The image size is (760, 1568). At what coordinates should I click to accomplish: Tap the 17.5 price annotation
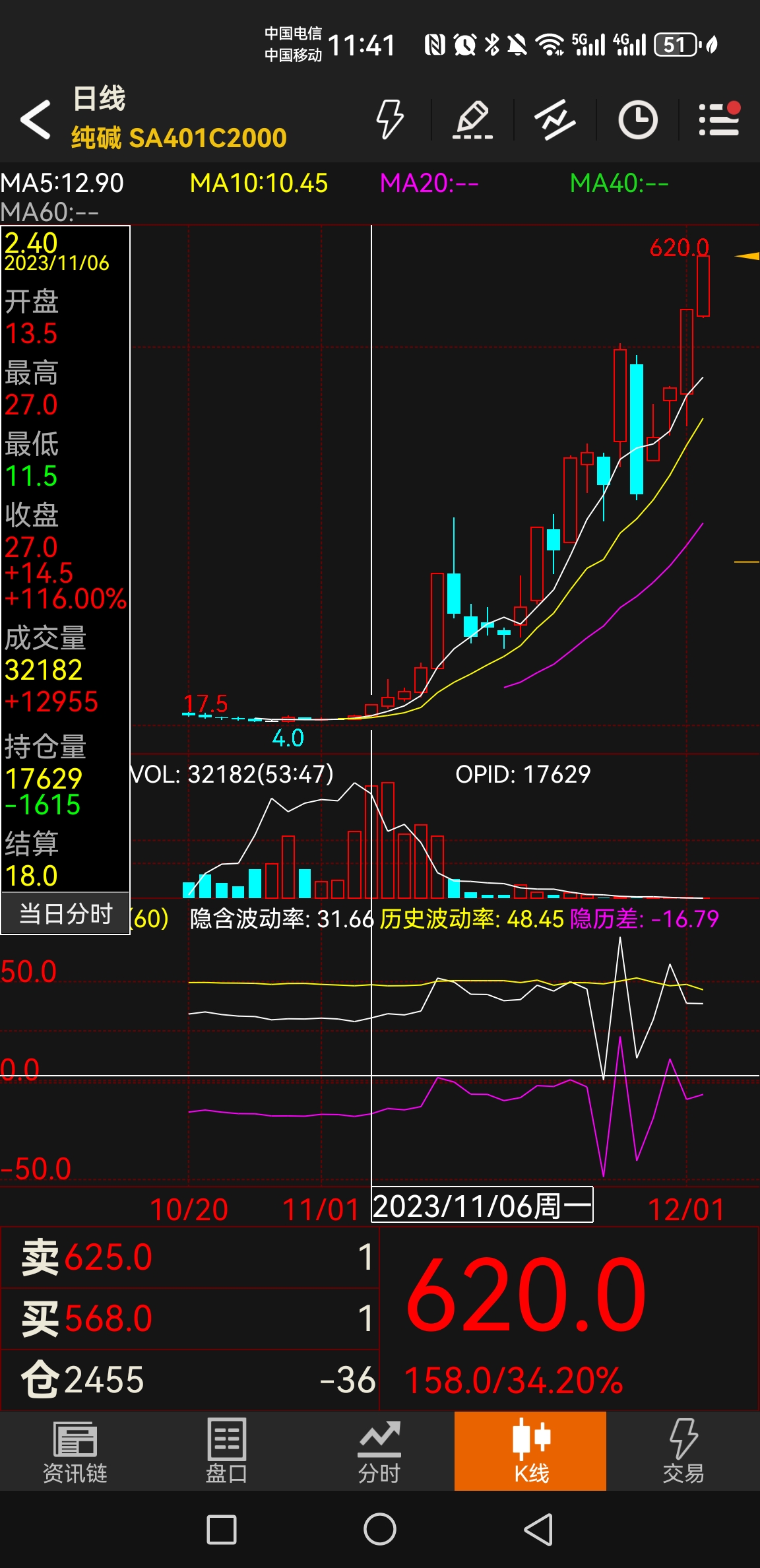click(205, 703)
